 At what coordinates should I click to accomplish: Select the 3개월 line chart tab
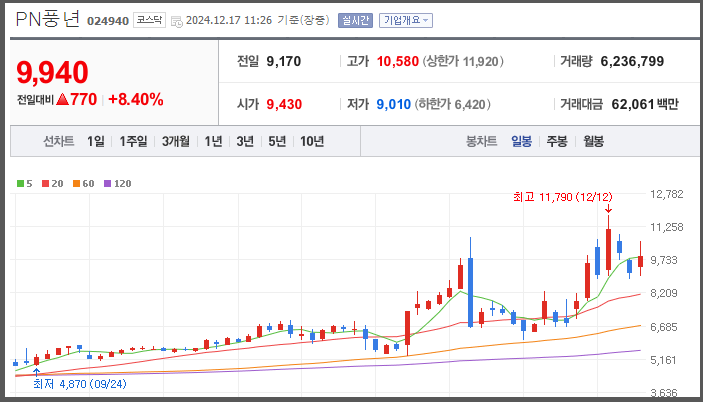tap(176, 142)
